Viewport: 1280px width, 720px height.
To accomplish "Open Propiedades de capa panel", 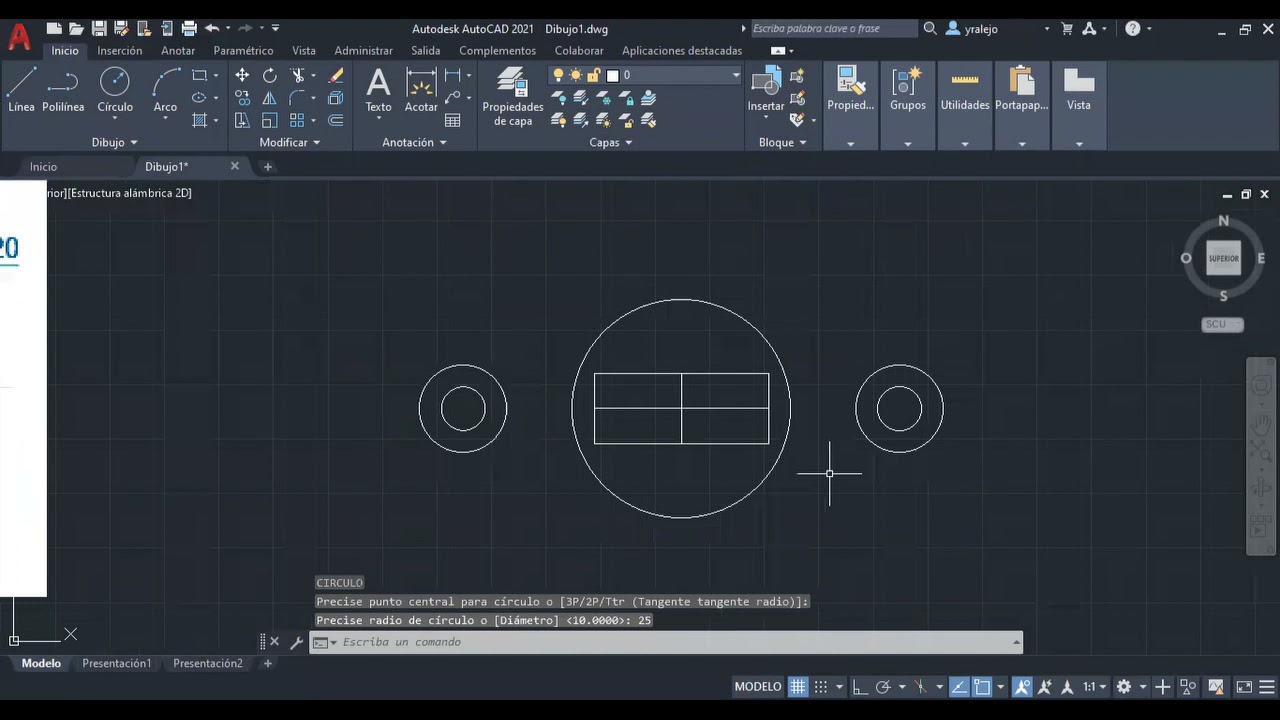I will tap(513, 96).
